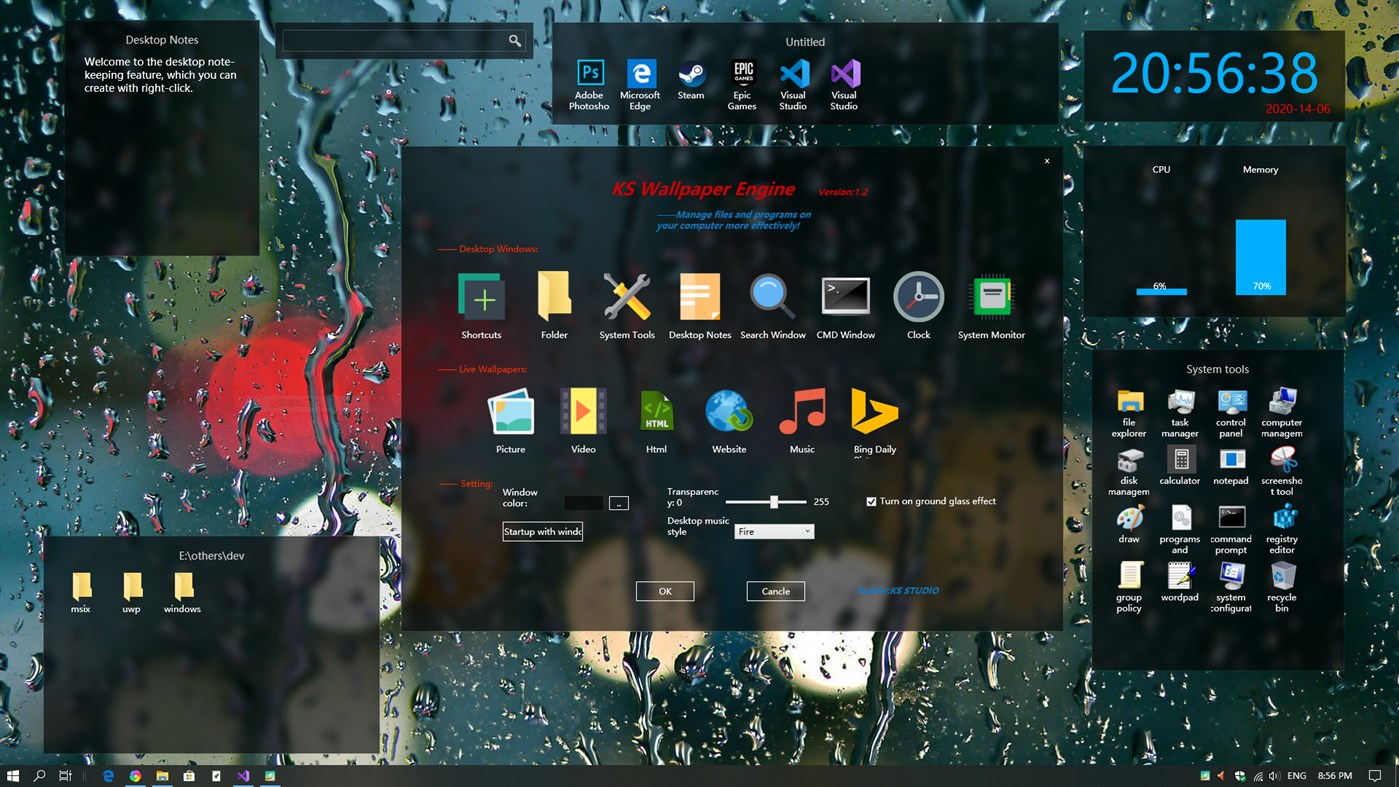Click the Startup with windows button

(542, 531)
